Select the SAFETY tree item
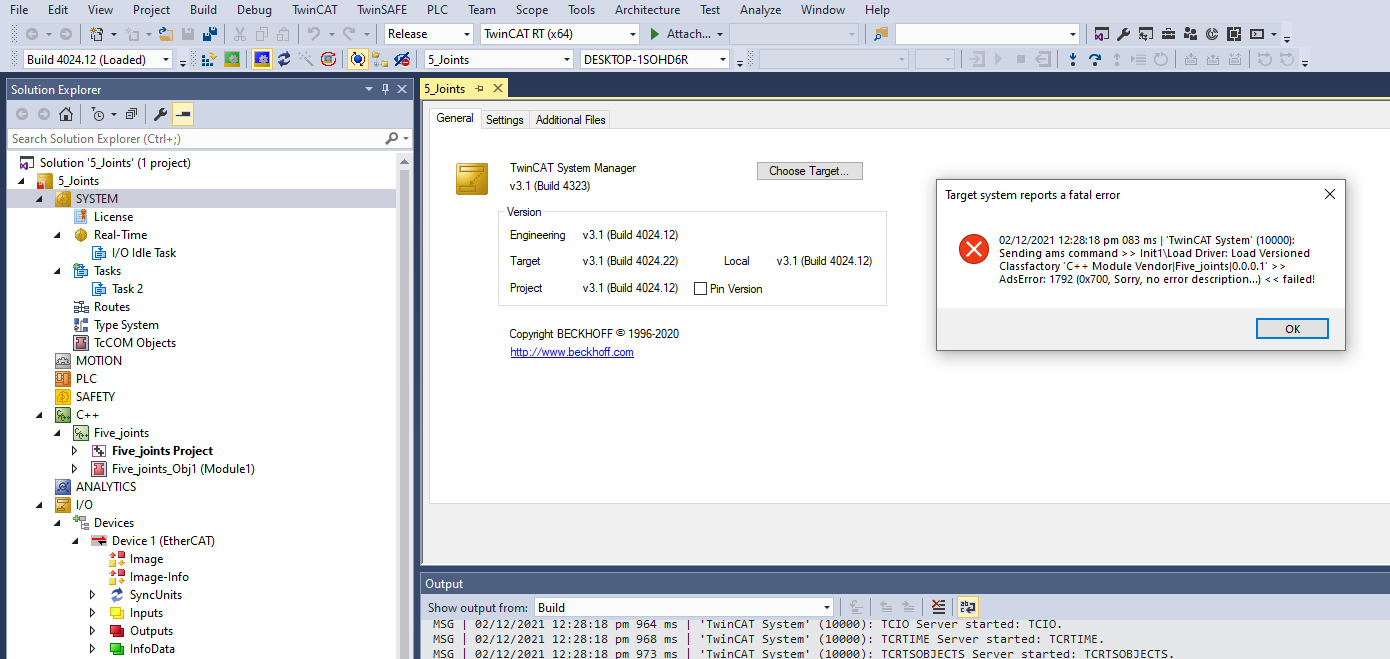This screenshot has width=1390, height=659. [95, 397]
